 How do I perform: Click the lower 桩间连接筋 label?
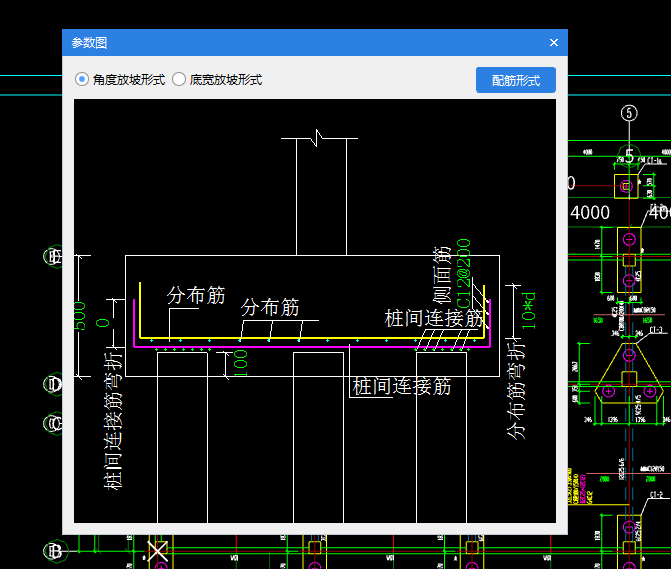click(401, 386)
